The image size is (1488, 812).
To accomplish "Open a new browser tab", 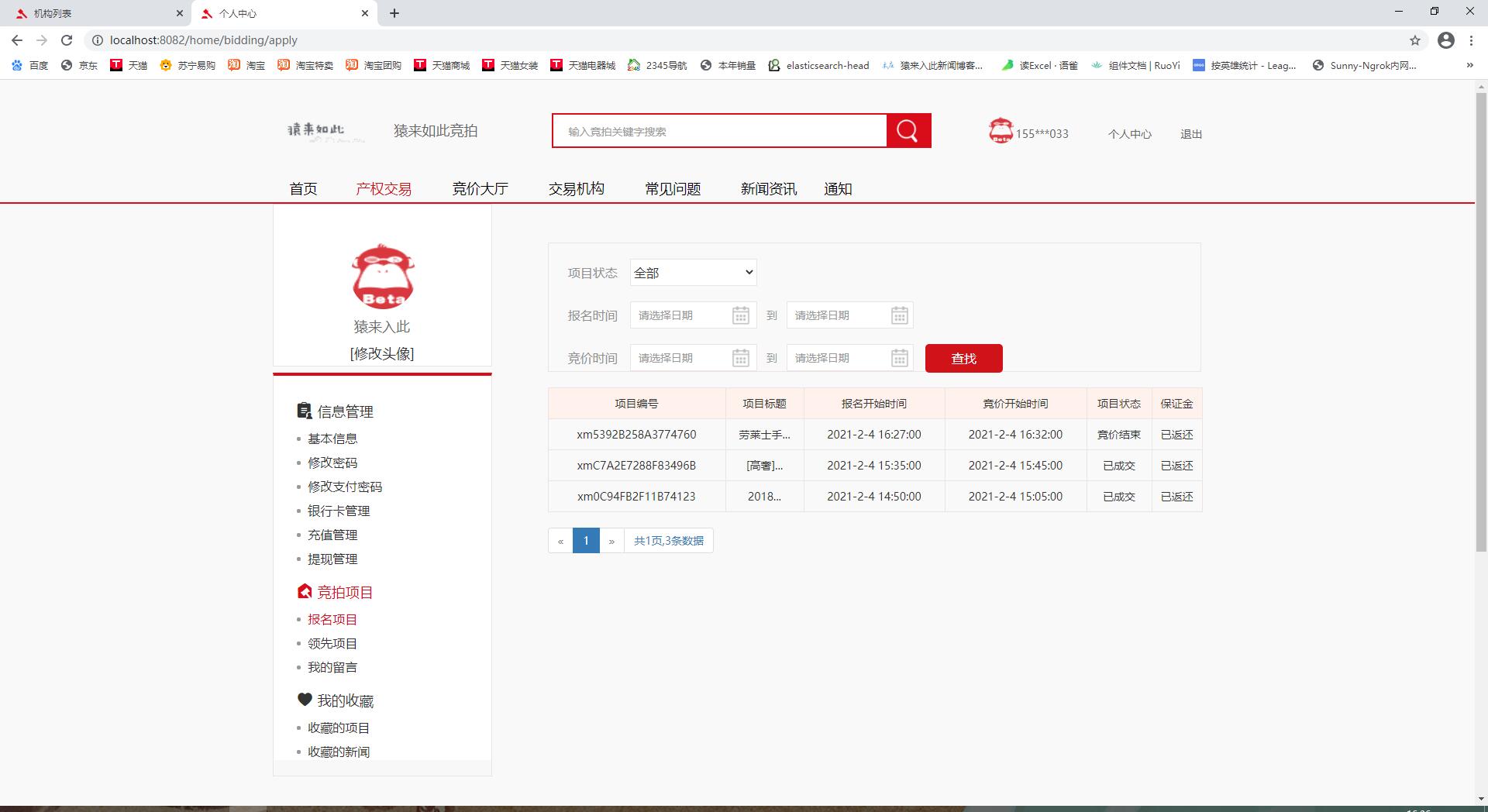I will coord(394,13).
